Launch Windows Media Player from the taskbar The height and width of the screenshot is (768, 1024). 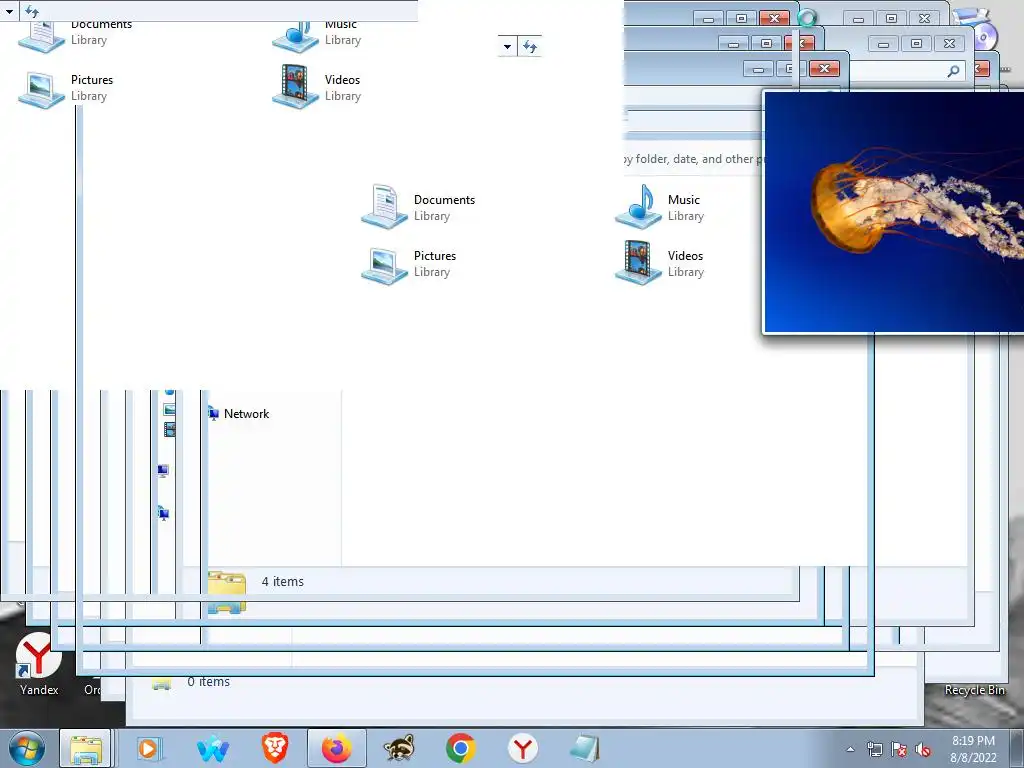coord(149,748)
